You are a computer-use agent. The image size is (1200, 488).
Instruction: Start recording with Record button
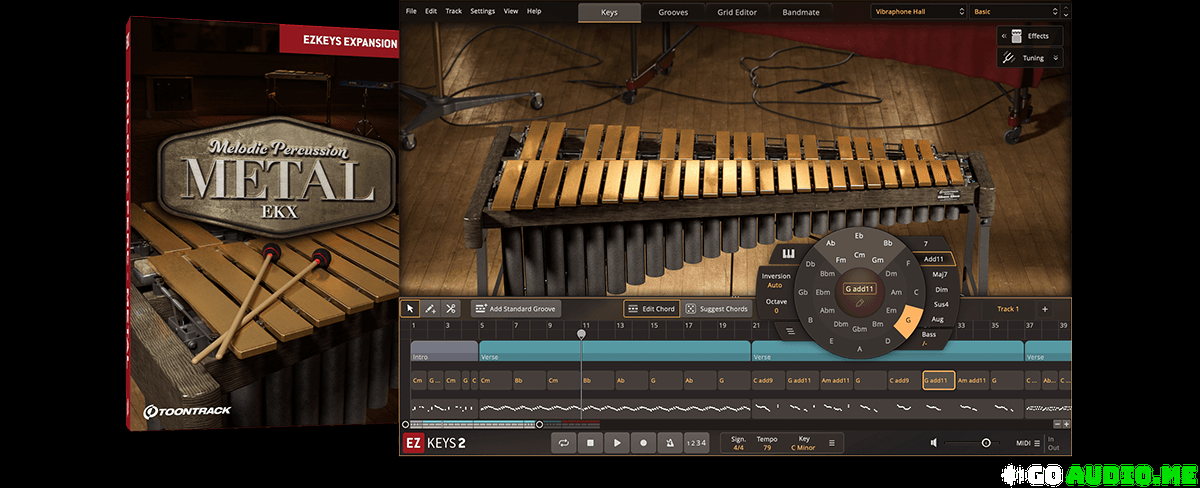click(643, 442)
